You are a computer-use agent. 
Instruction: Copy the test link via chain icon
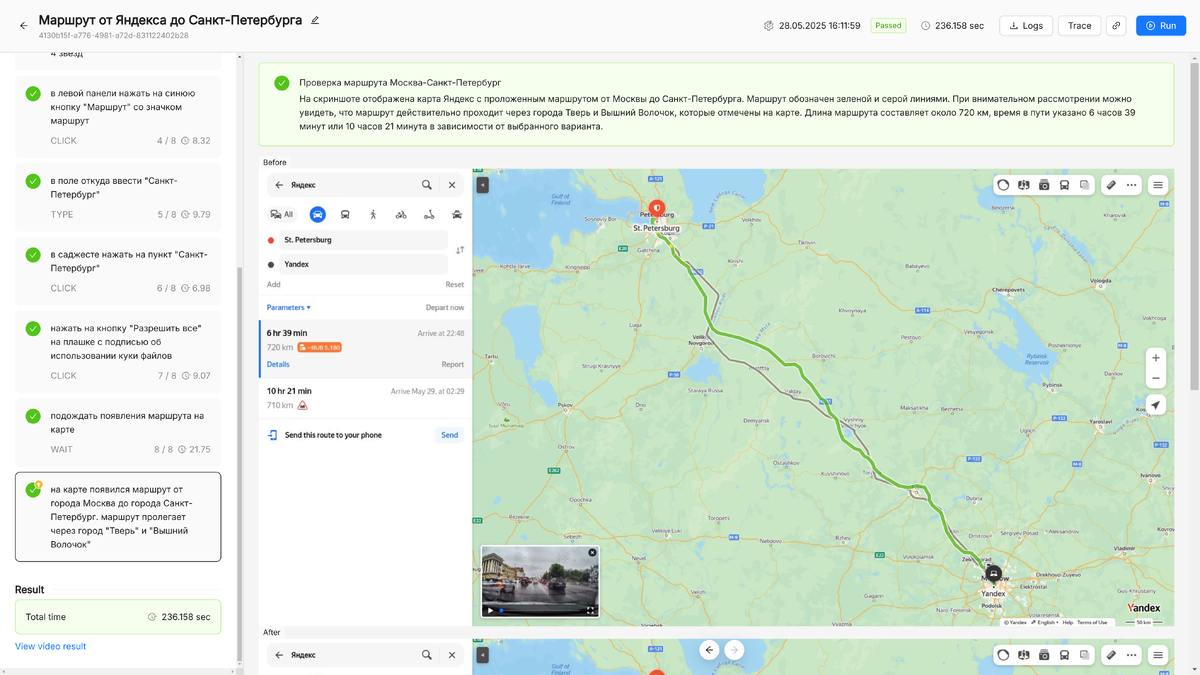tap(1116, 26)
